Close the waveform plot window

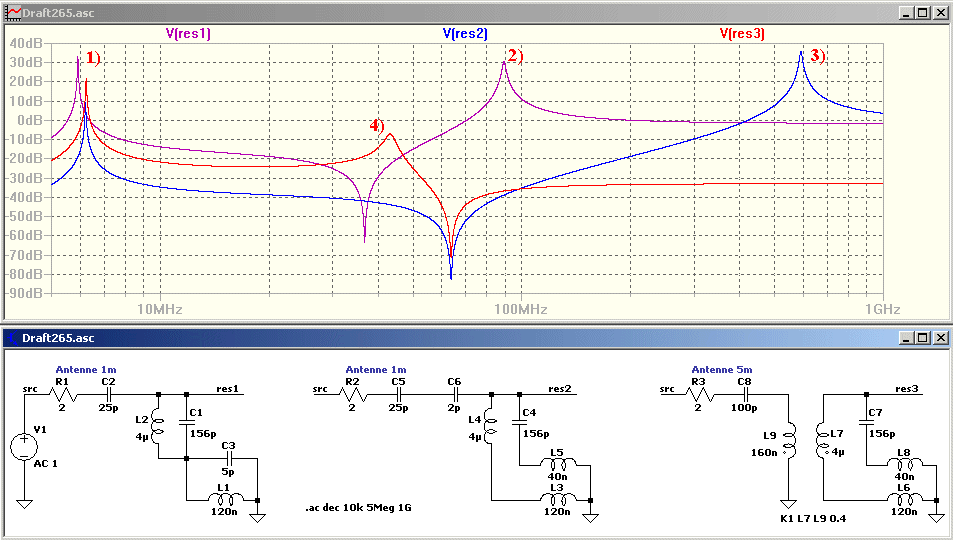tap(940, 12)
